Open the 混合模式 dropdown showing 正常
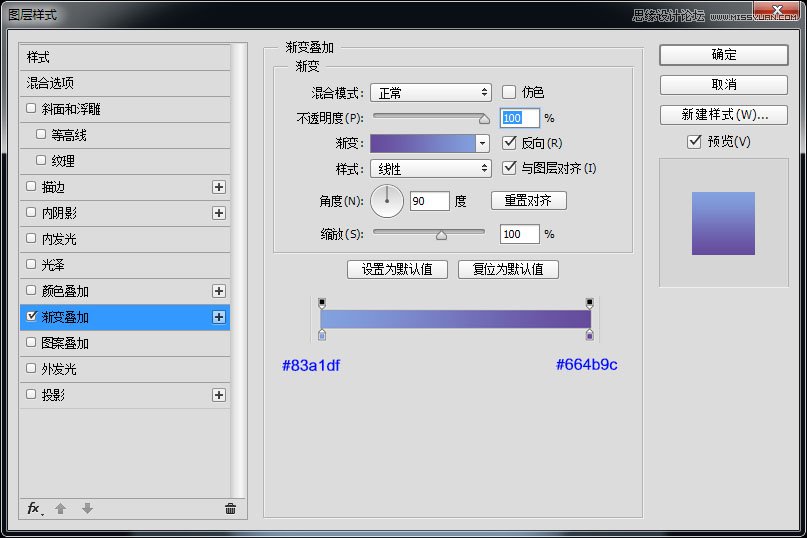This screenshot has height=538, width=807. point(431,93)
